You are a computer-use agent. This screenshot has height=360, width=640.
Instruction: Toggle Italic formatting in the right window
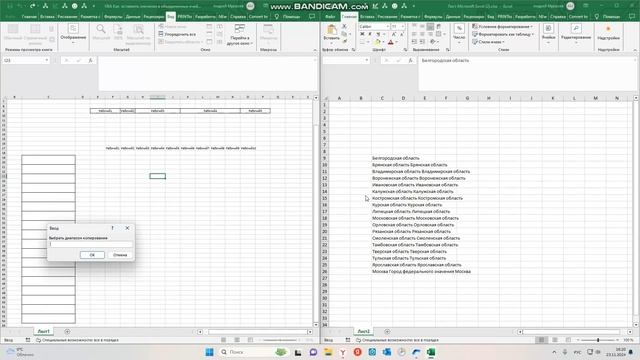pos(370,34)
